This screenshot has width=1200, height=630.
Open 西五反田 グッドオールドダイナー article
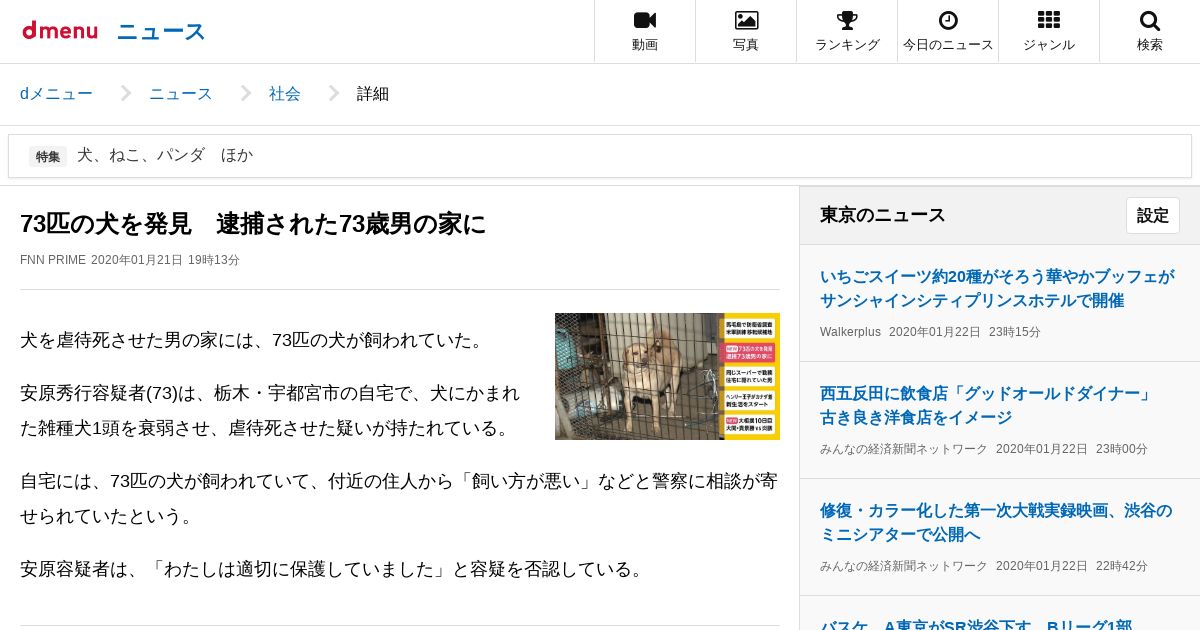tap(987, 405)
